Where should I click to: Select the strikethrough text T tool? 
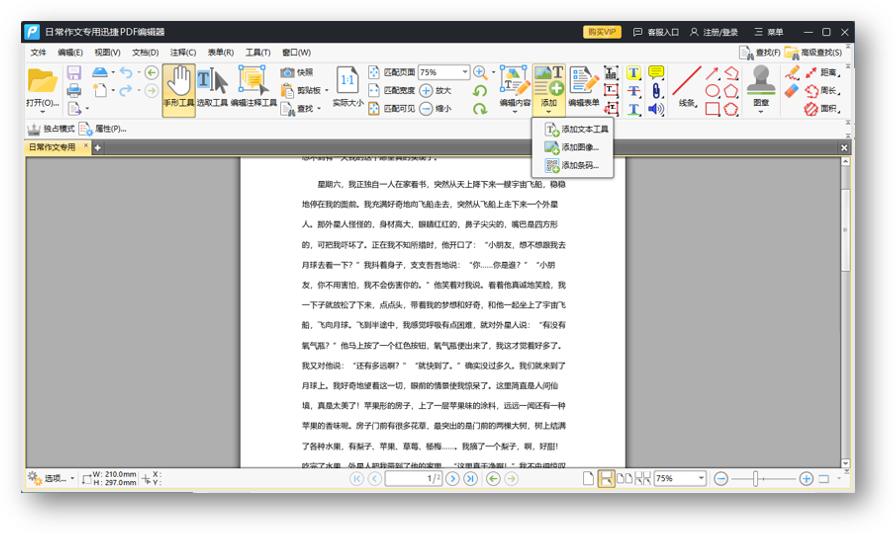click(x=633, y=90)
